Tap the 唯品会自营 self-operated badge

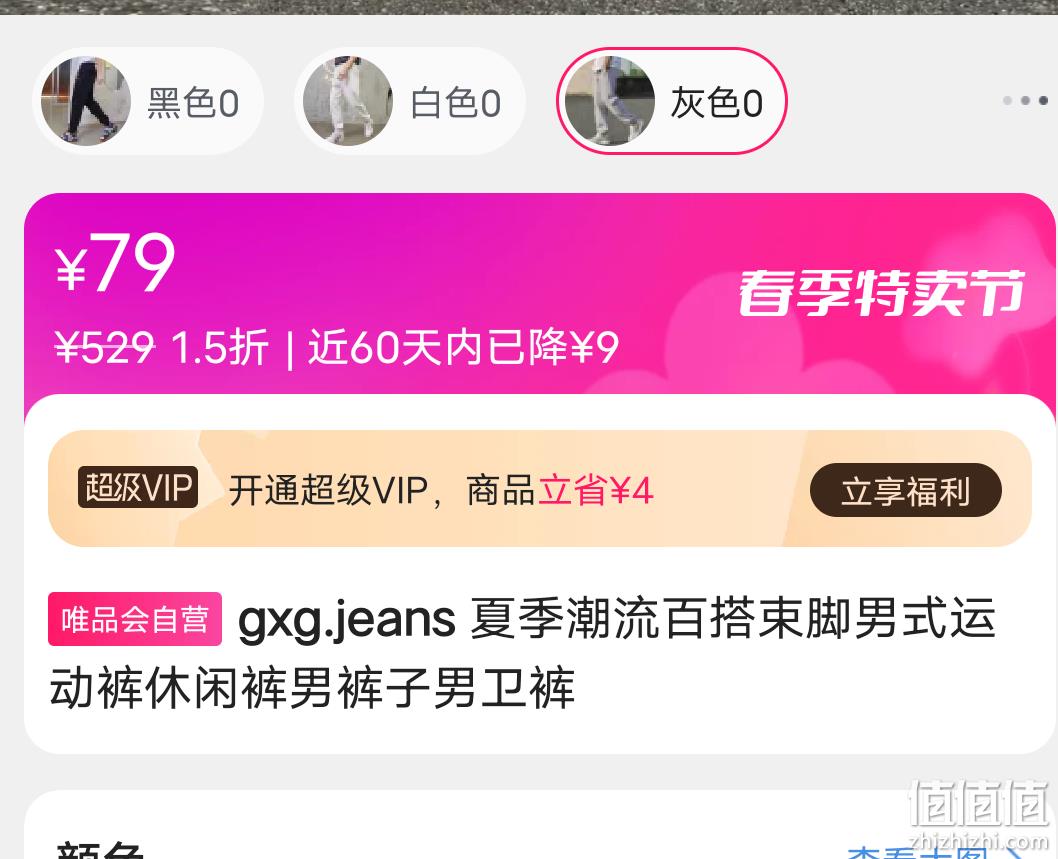pyautogui.click(x=135, y=619)
